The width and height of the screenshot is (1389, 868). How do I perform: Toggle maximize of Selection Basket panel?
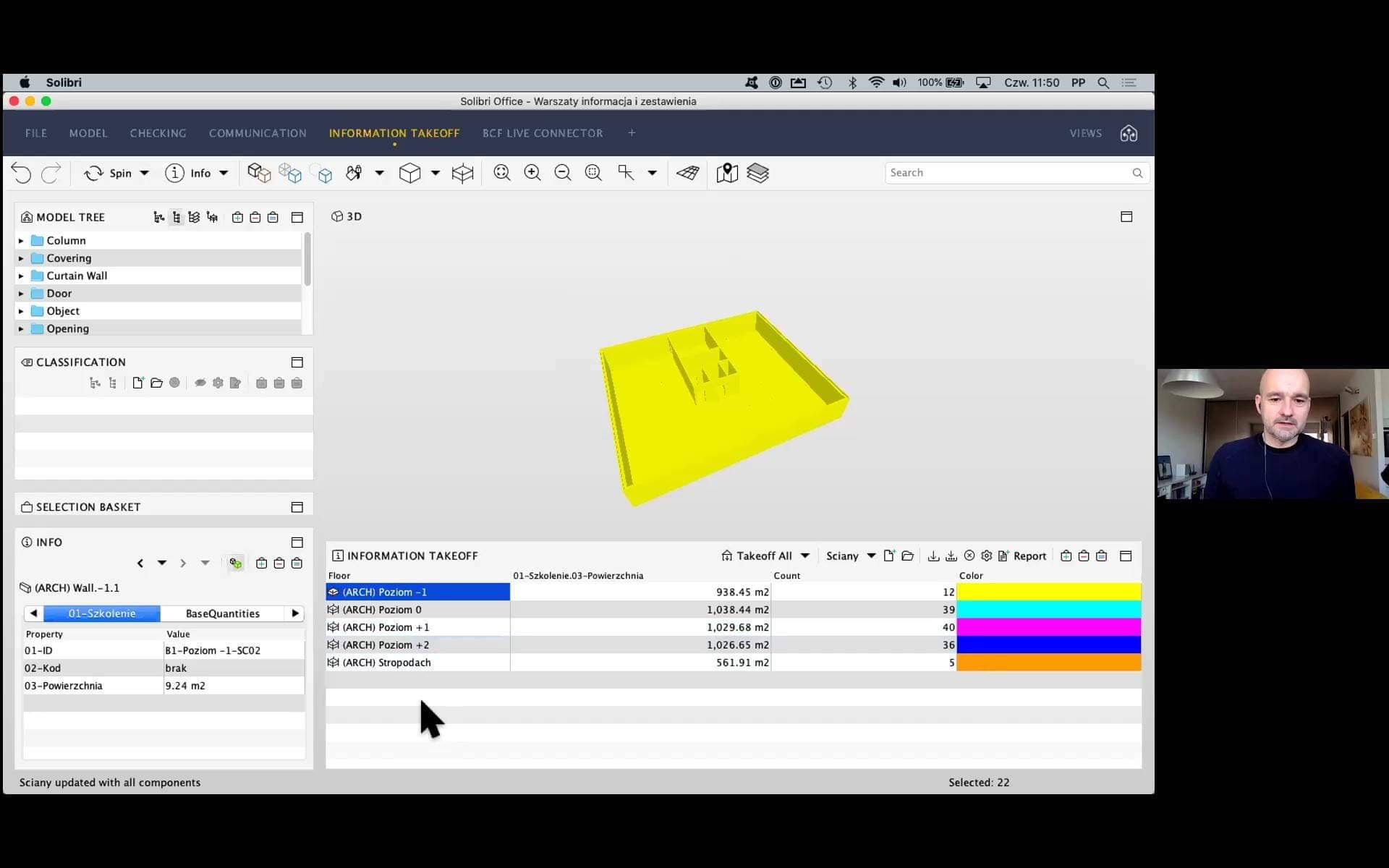297,507
